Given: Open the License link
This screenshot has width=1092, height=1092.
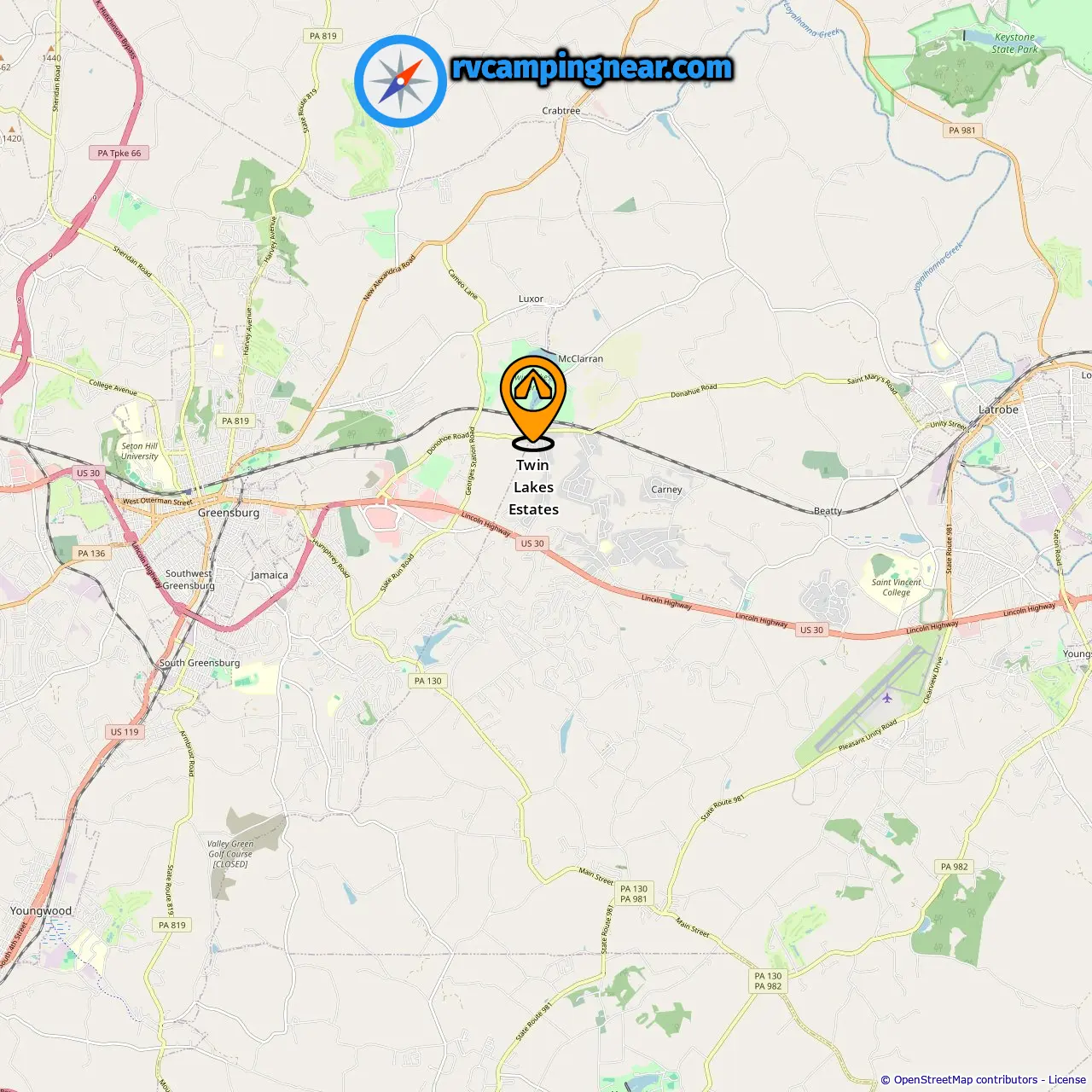Looking at the screenshot, I should (x=1067, y=1080).
